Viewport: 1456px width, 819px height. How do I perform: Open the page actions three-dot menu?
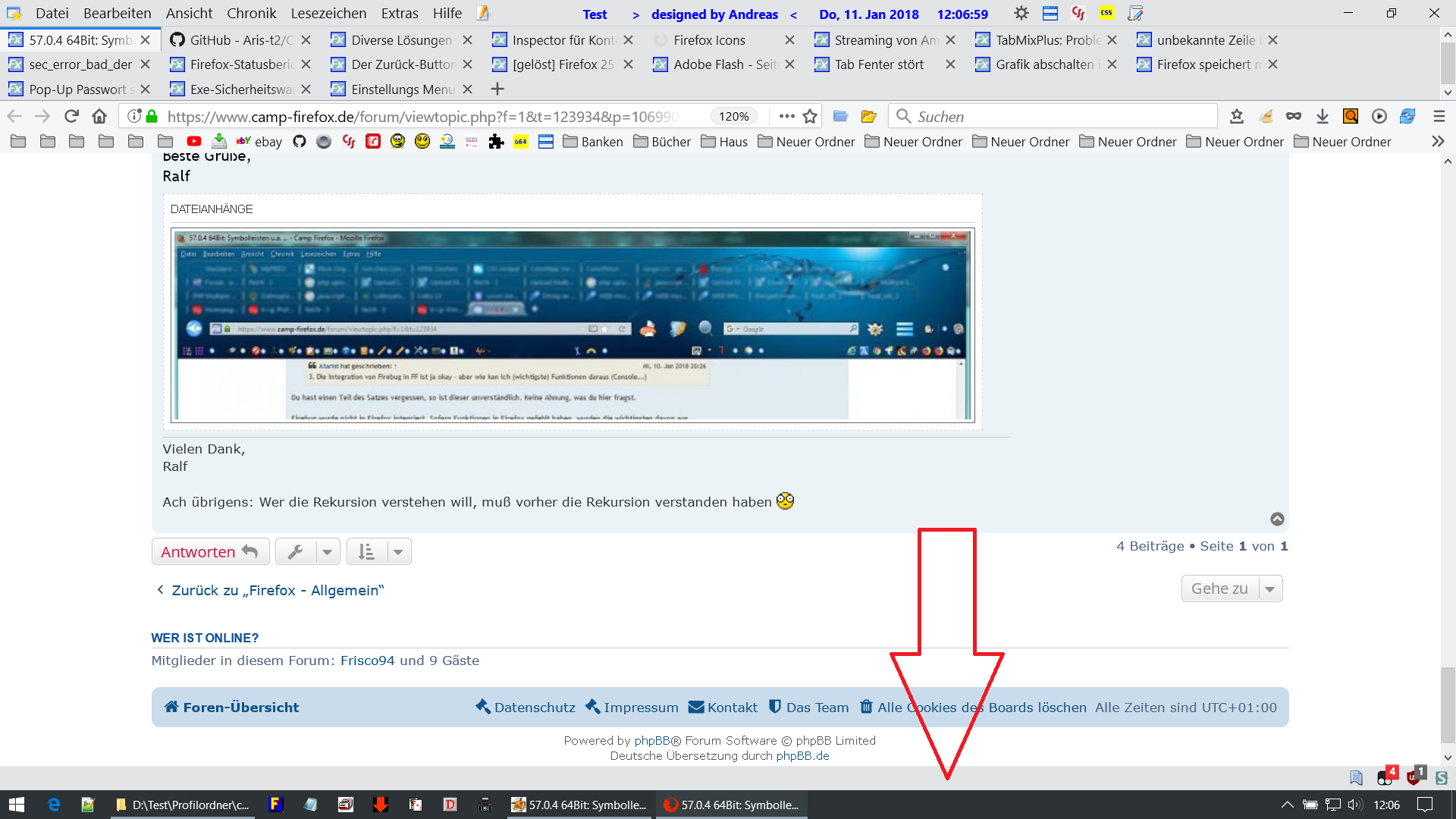pyautogui.click(x=786, y=116)
